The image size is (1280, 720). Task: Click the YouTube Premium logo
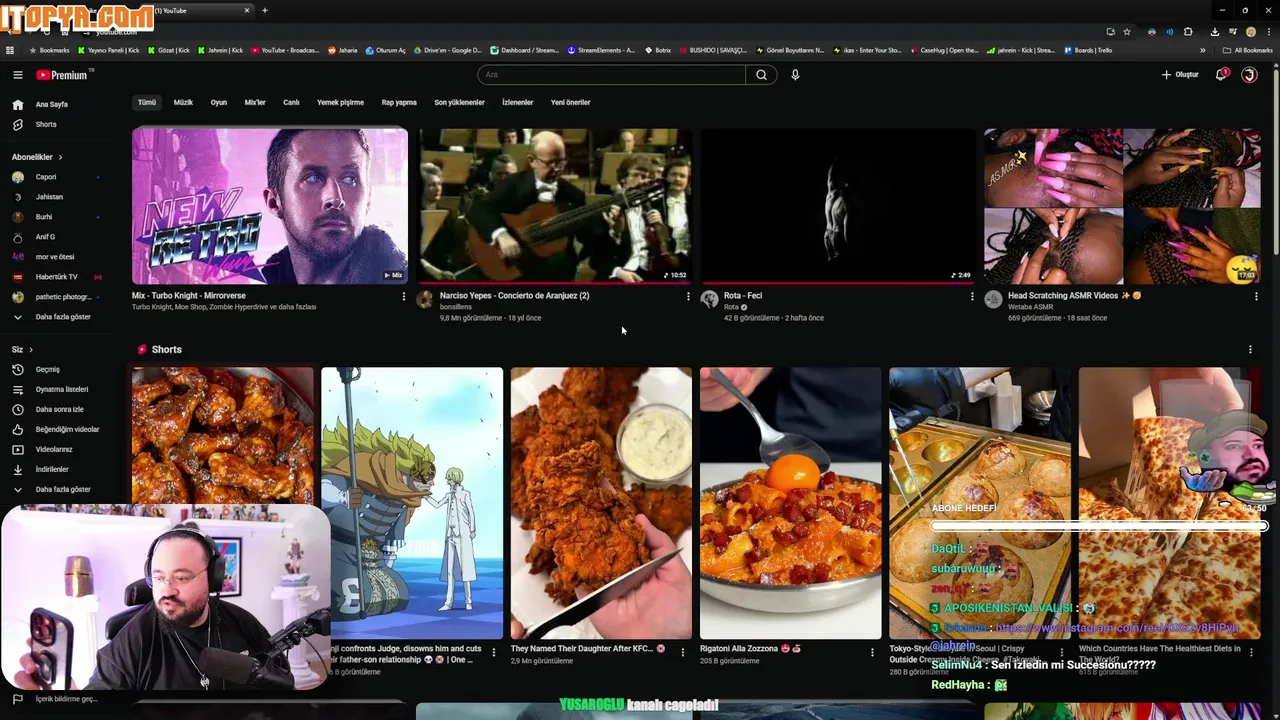(x=63, y=75)
